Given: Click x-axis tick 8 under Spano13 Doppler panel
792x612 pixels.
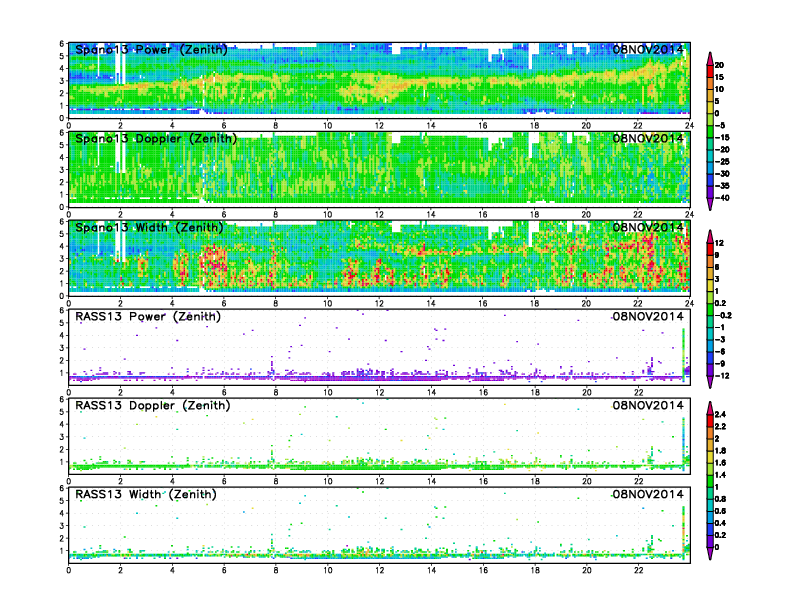Looking at the screenshot, I should click(276, 215).
